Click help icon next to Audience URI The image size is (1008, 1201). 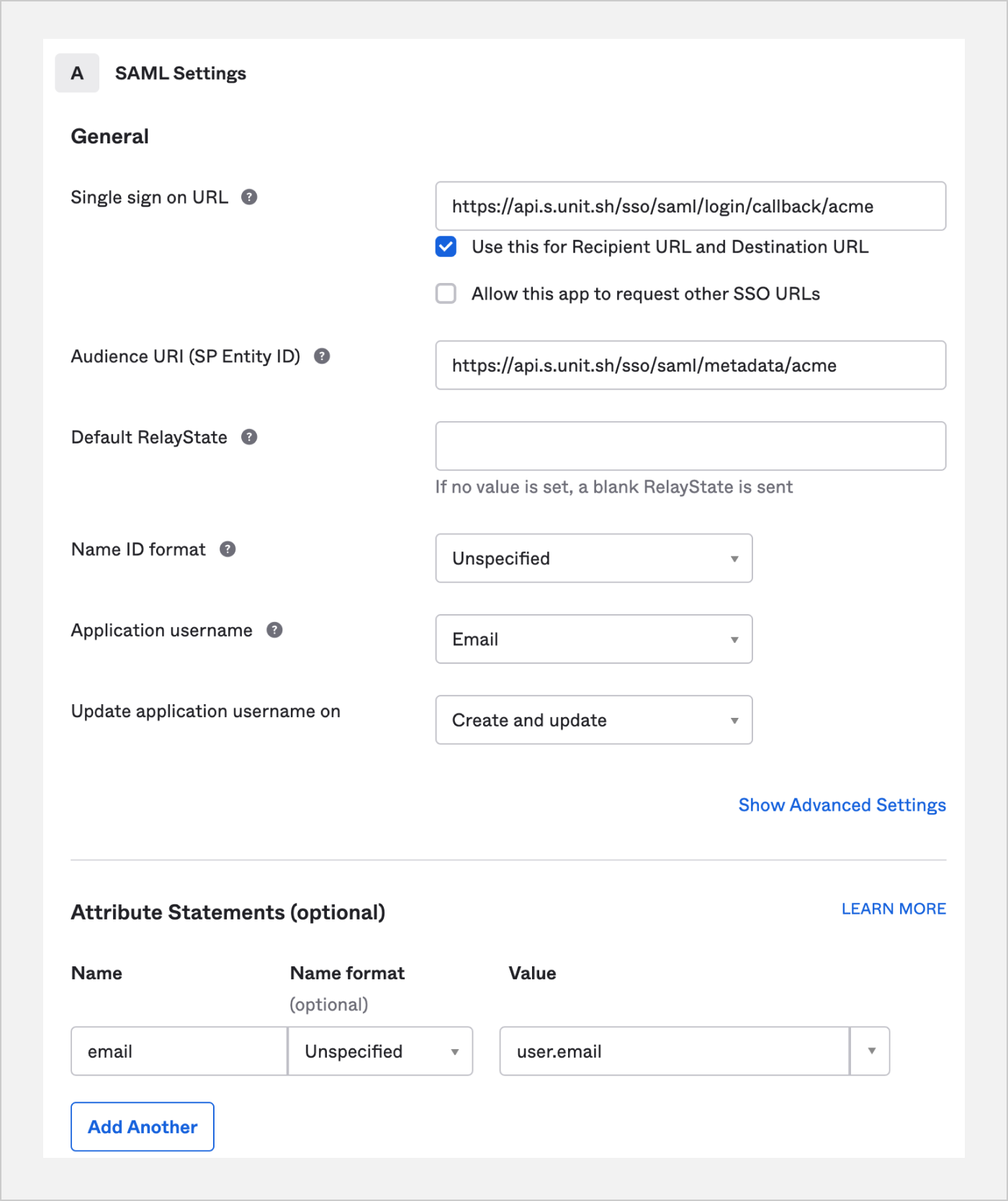click(x=322, y=356)
